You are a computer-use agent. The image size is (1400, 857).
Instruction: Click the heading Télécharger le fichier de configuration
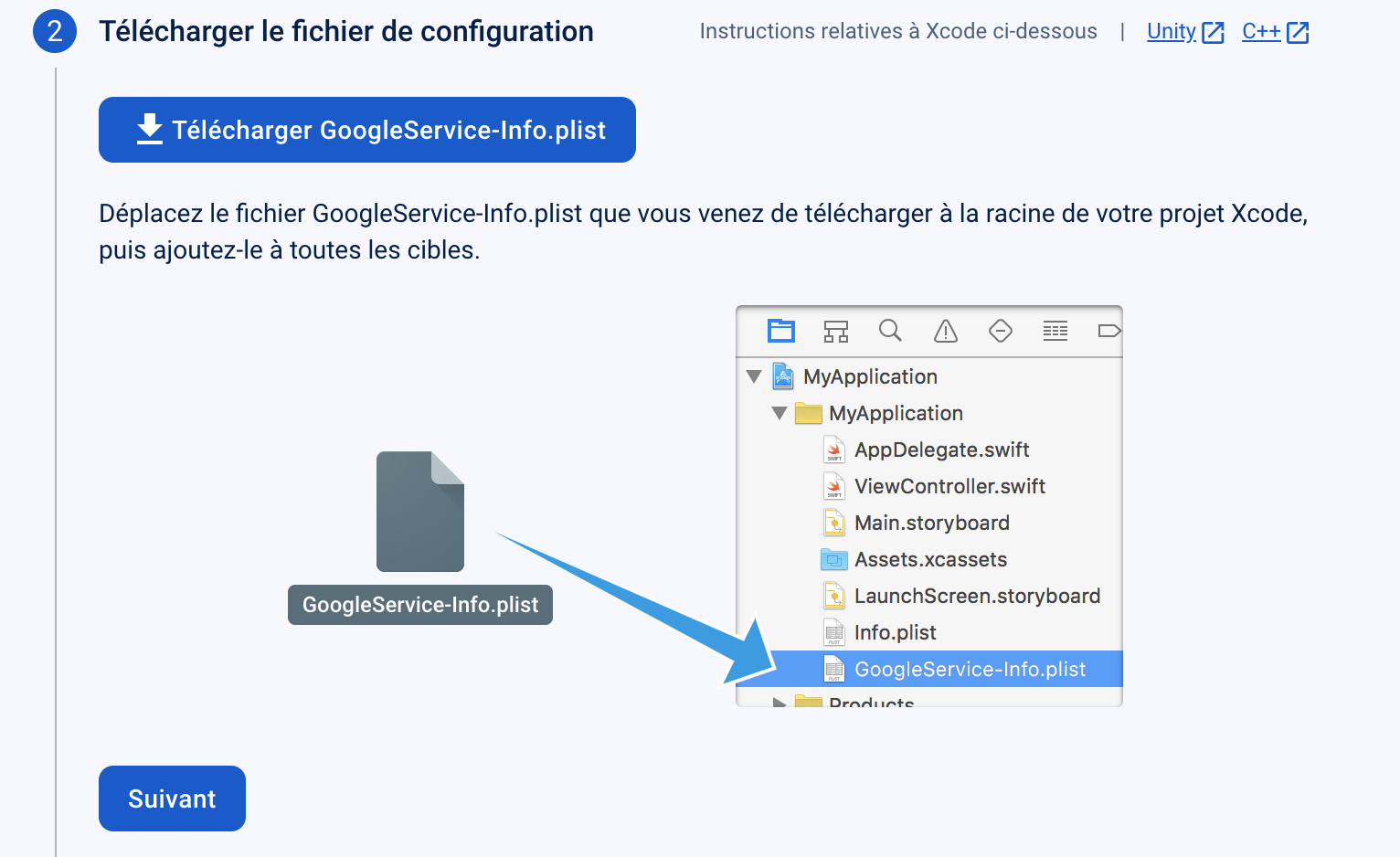346,31
